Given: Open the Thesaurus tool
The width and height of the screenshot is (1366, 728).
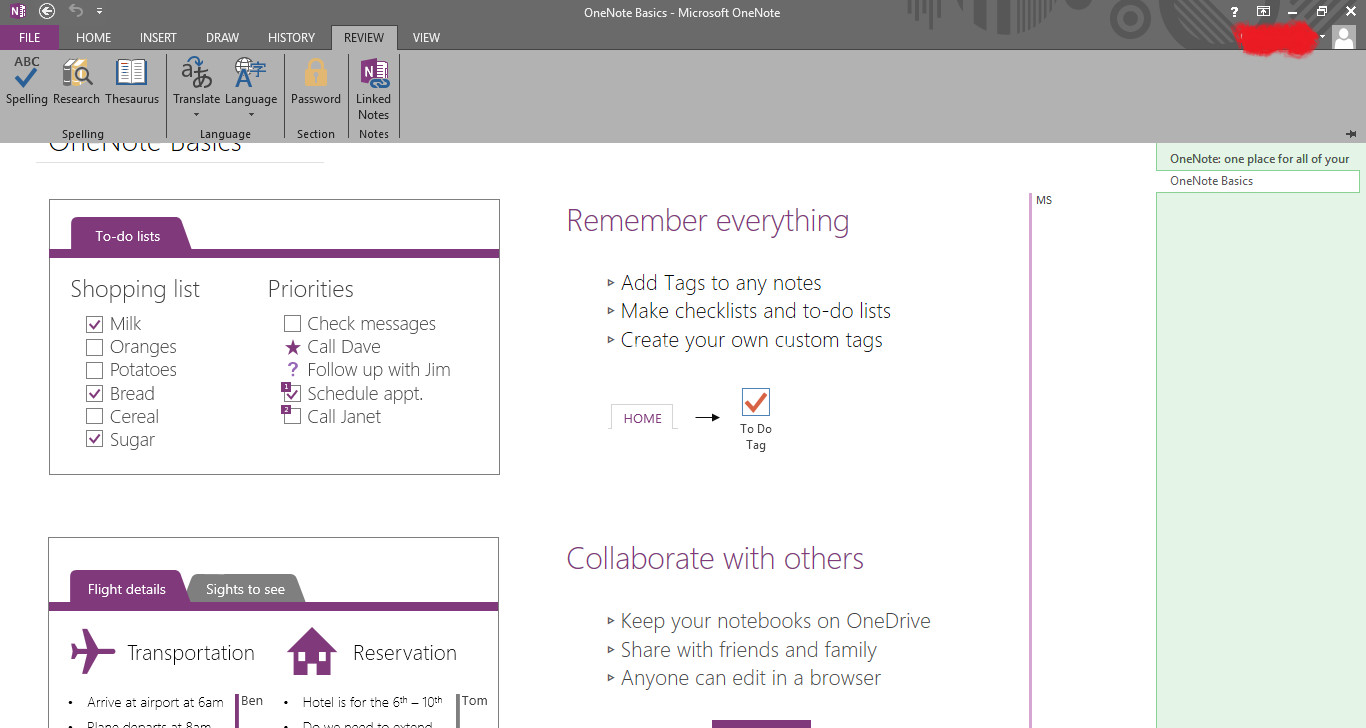Looking at the screenshot, I should tap(132, 81).
